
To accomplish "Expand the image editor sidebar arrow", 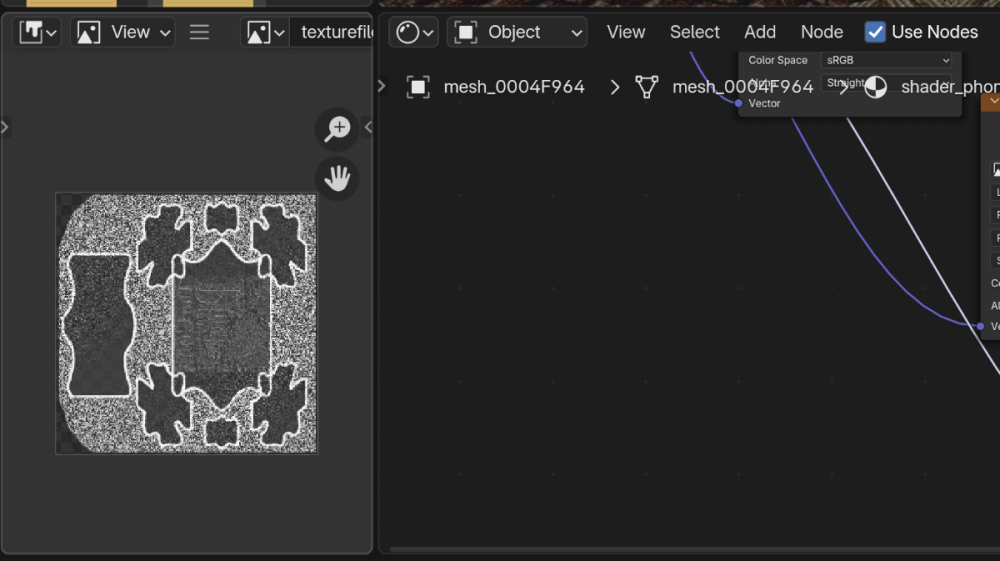I will pyautogui.click(x=368, y=127).
